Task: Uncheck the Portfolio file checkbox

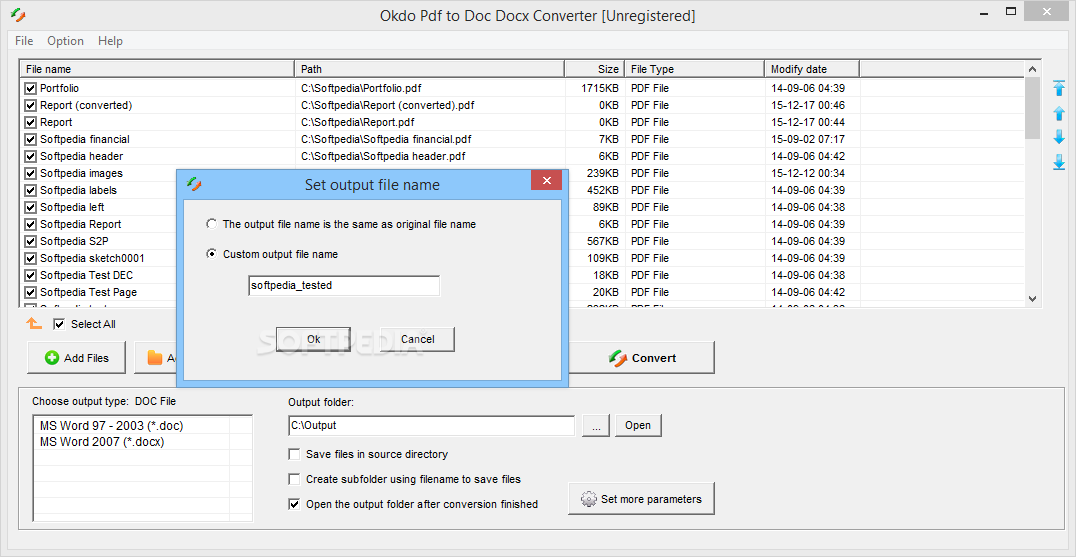Action: tap(30, 88)
